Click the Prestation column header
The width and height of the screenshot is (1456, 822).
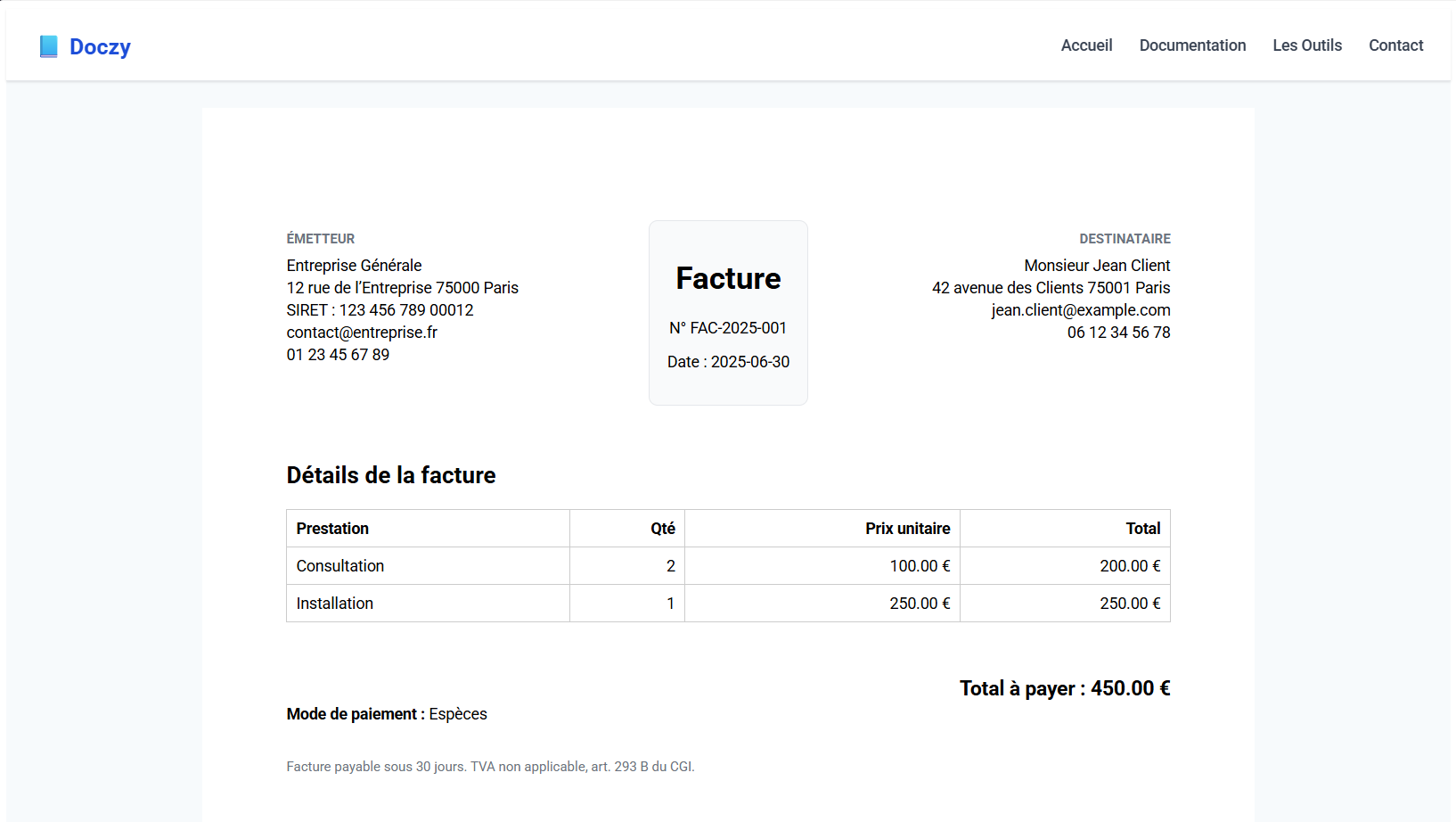(332, 529)
